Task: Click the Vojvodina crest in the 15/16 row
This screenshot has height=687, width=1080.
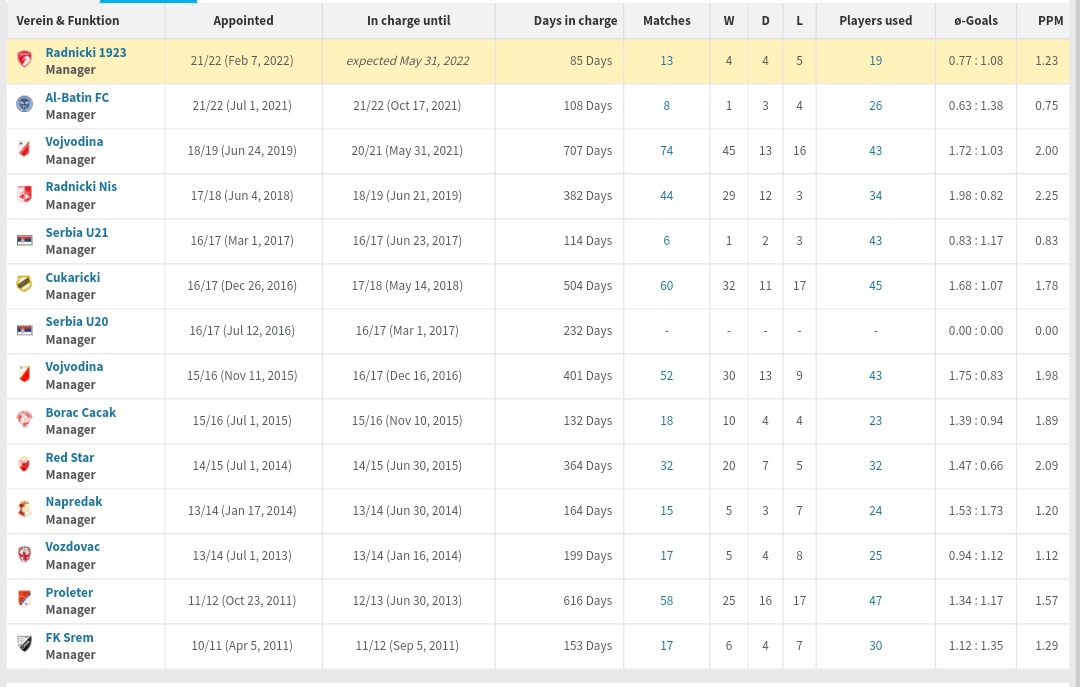Action: (x=24, y=375)
